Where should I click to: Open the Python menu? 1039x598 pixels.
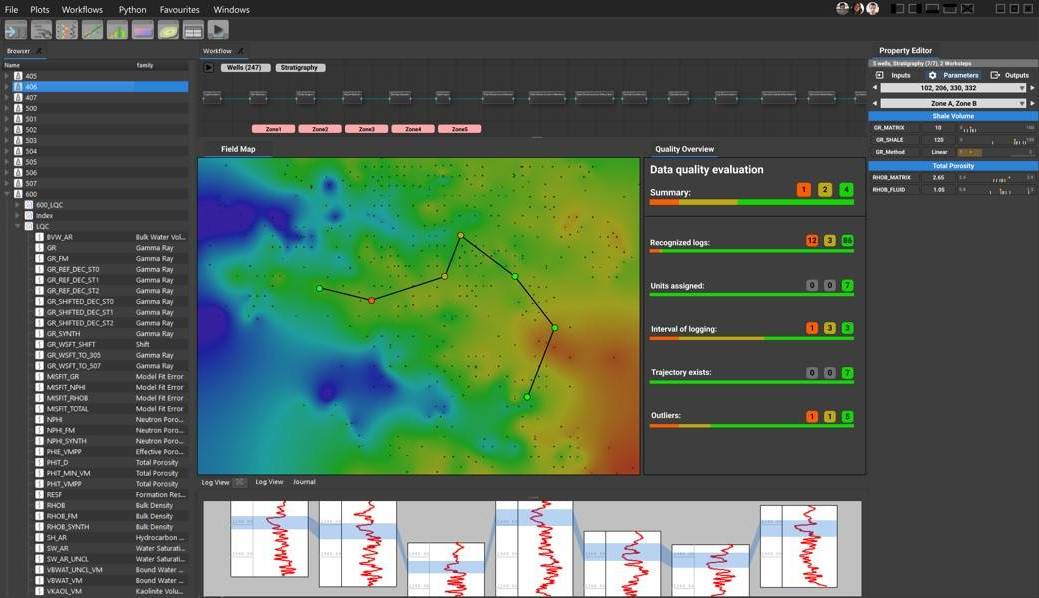tap(132, 10)
